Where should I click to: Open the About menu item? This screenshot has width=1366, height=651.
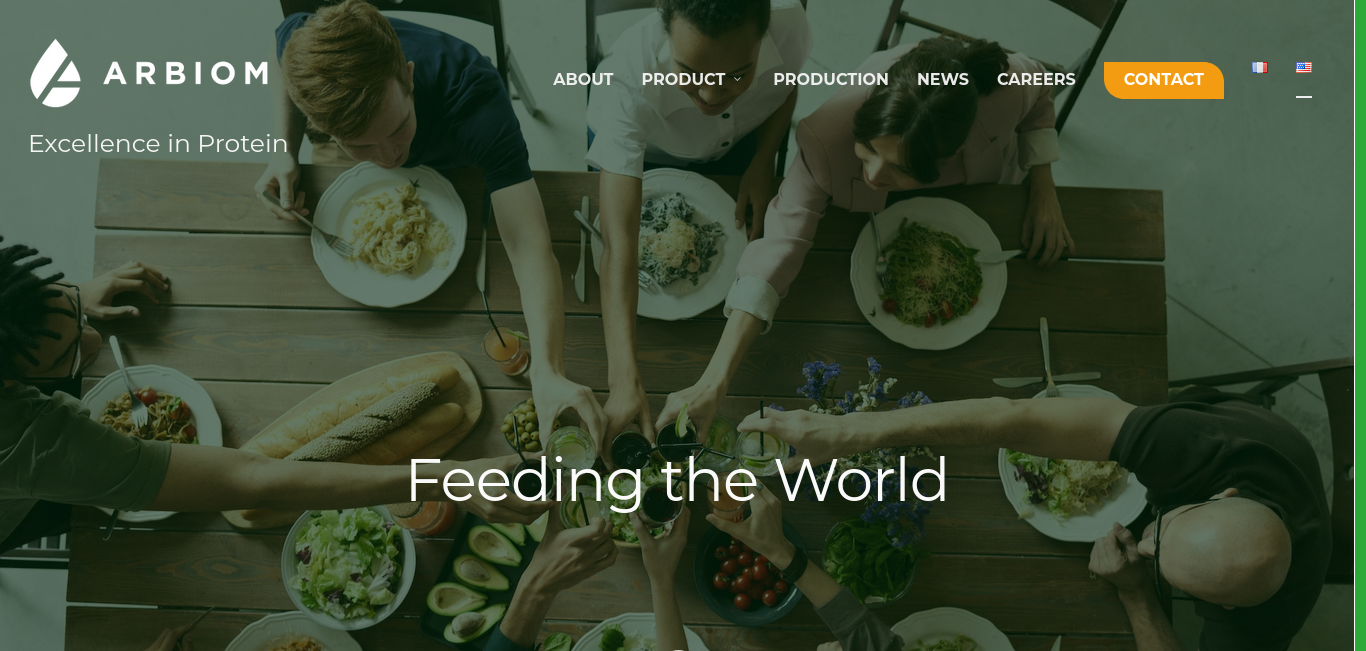pos(583,79)
